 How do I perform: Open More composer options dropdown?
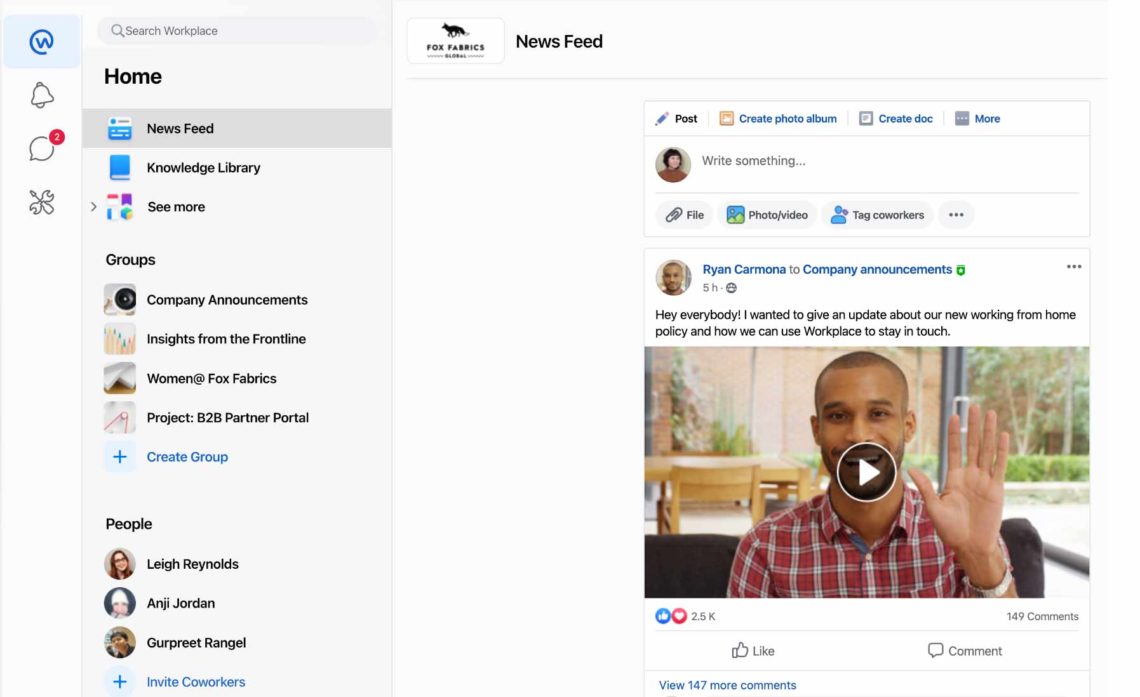coord(977,119)
